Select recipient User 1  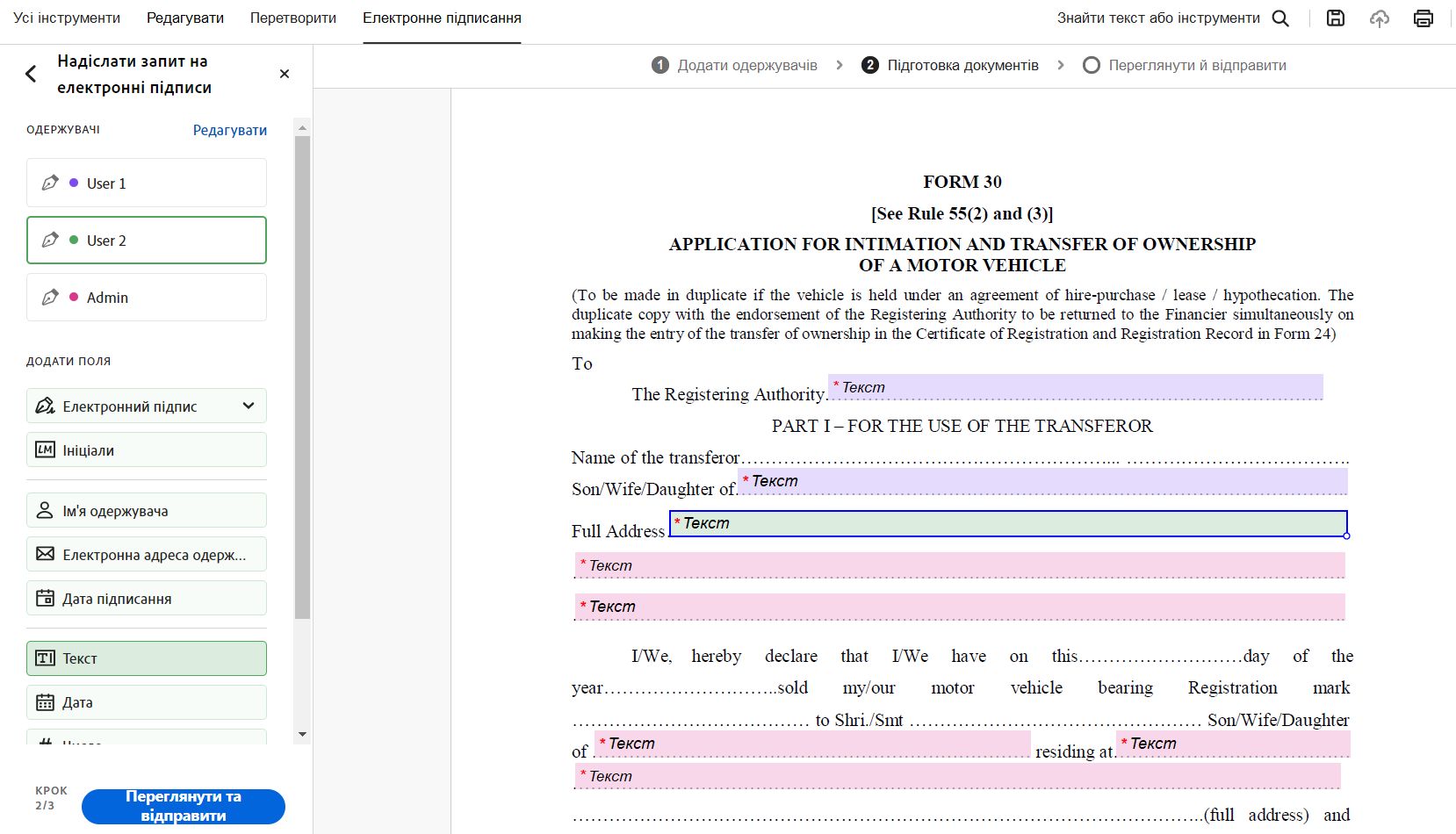[x=147, y=183]
